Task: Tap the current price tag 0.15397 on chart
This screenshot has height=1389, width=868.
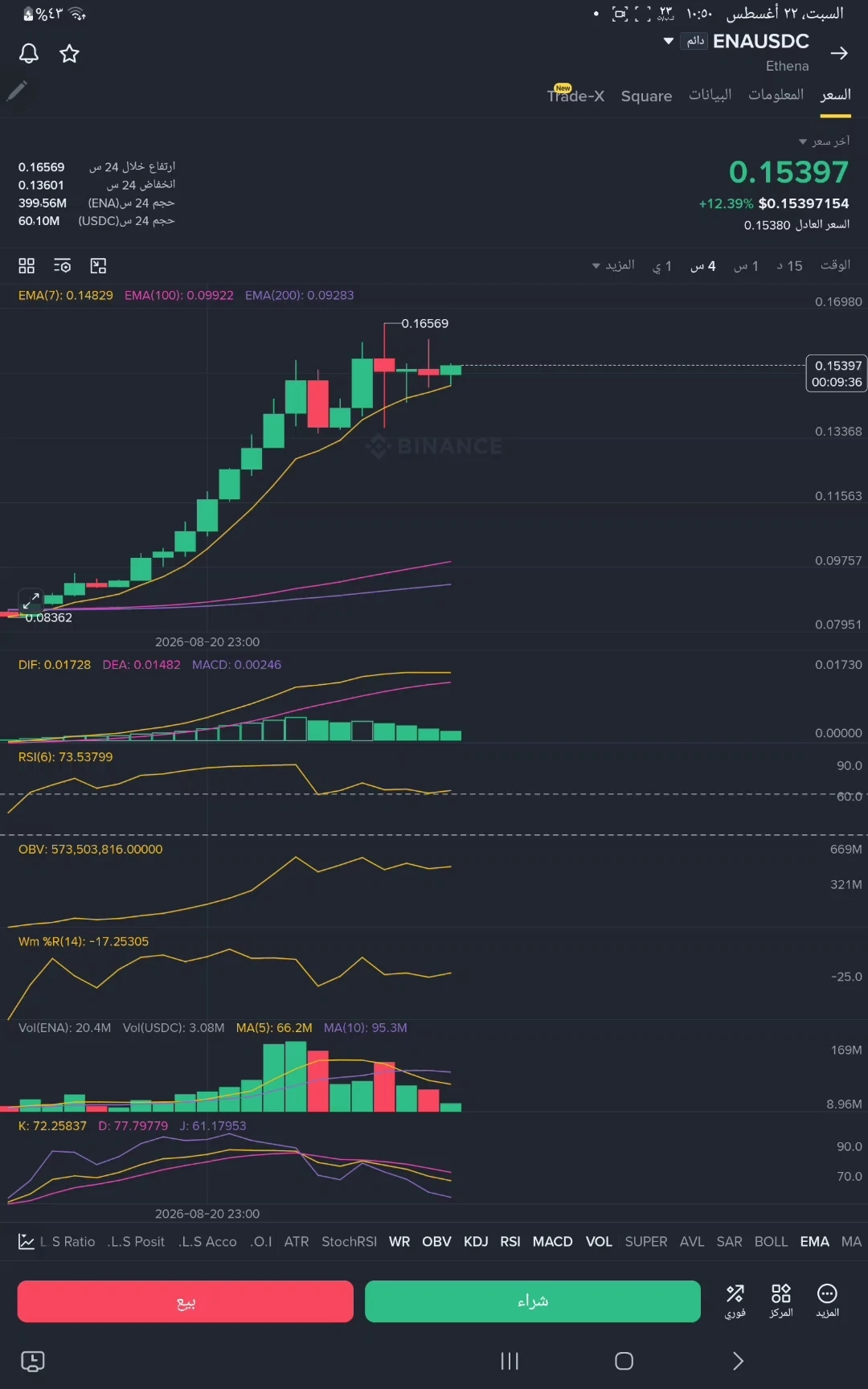Action: tap(837, 374)
